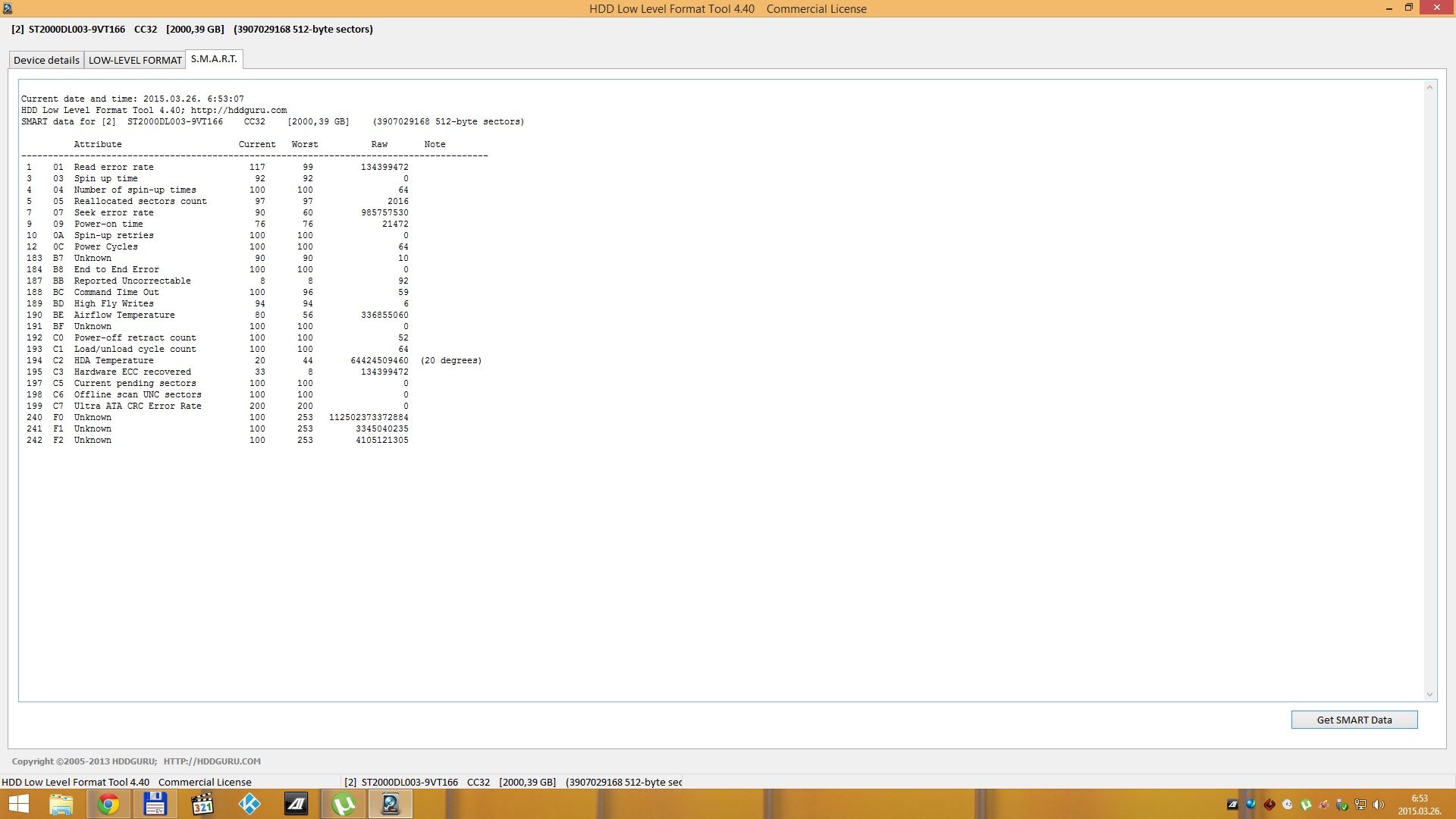The image size is (1456, 819).
Task: Click the 'Airflow Temperature' attribute row
Action: [x=218, y=315]
